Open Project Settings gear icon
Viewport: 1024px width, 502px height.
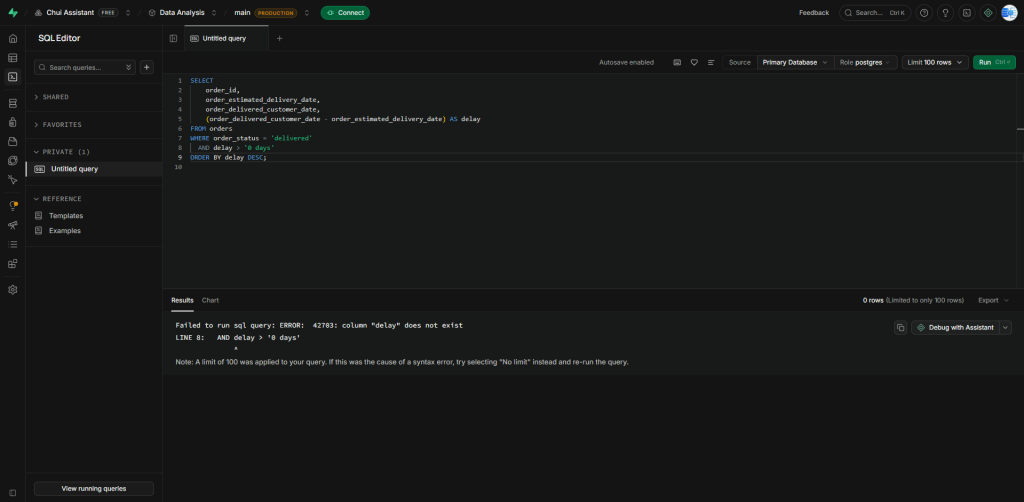tap(12, 290)
